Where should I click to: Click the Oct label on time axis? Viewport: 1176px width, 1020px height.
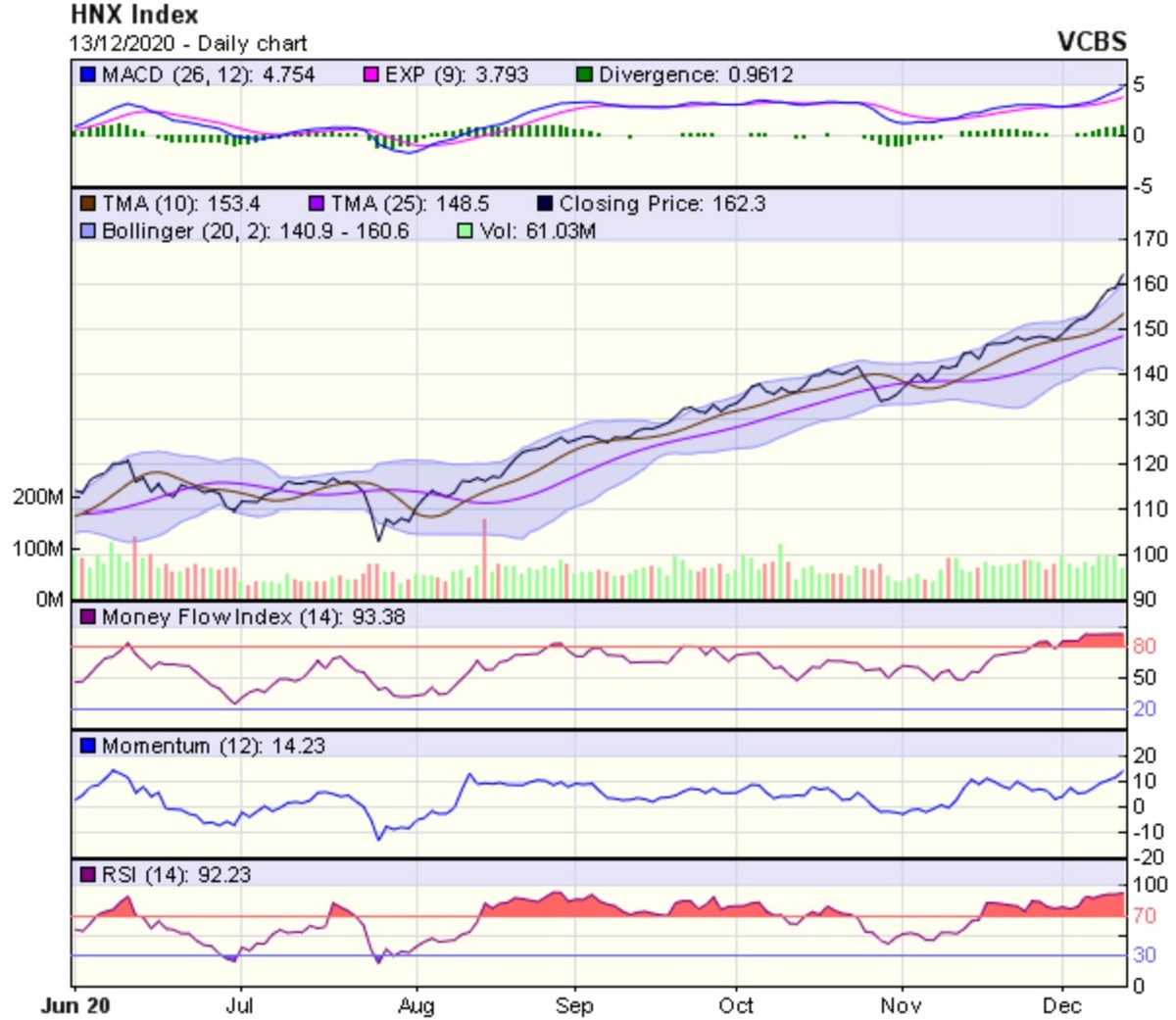(736, 1006)
